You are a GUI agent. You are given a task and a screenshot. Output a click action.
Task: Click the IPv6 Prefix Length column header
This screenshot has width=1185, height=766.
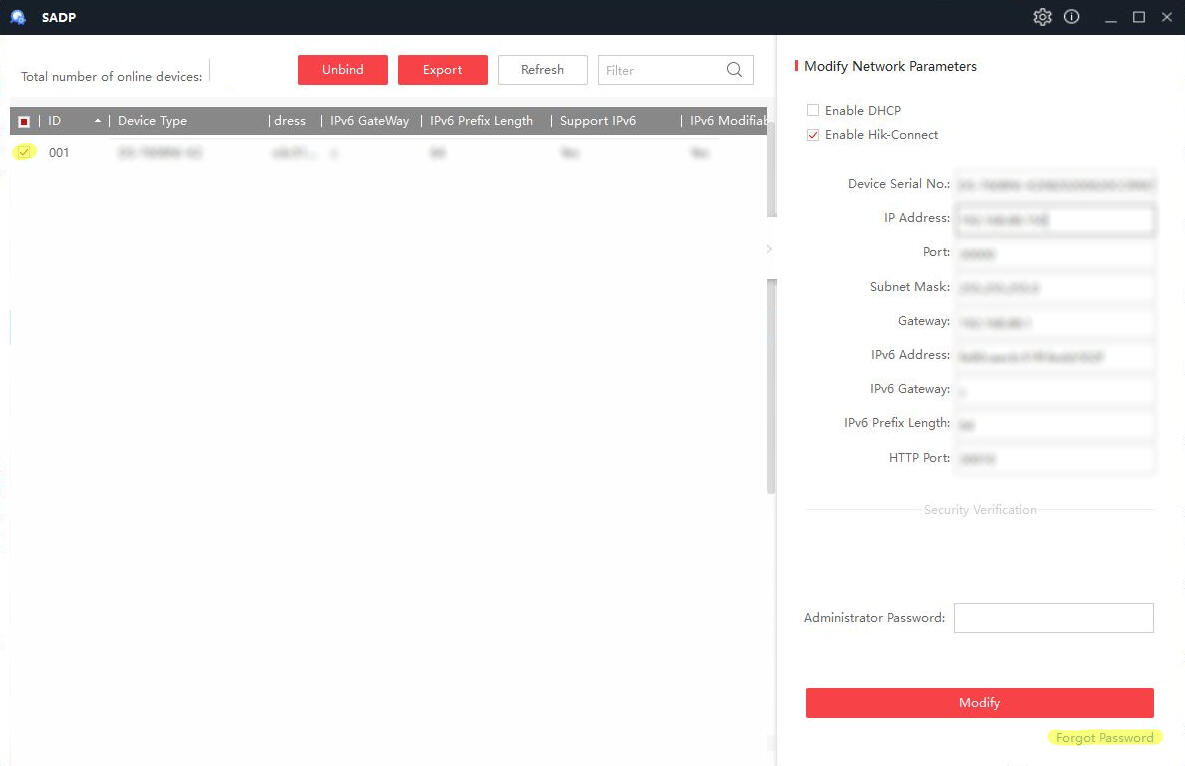click(481, 121)
